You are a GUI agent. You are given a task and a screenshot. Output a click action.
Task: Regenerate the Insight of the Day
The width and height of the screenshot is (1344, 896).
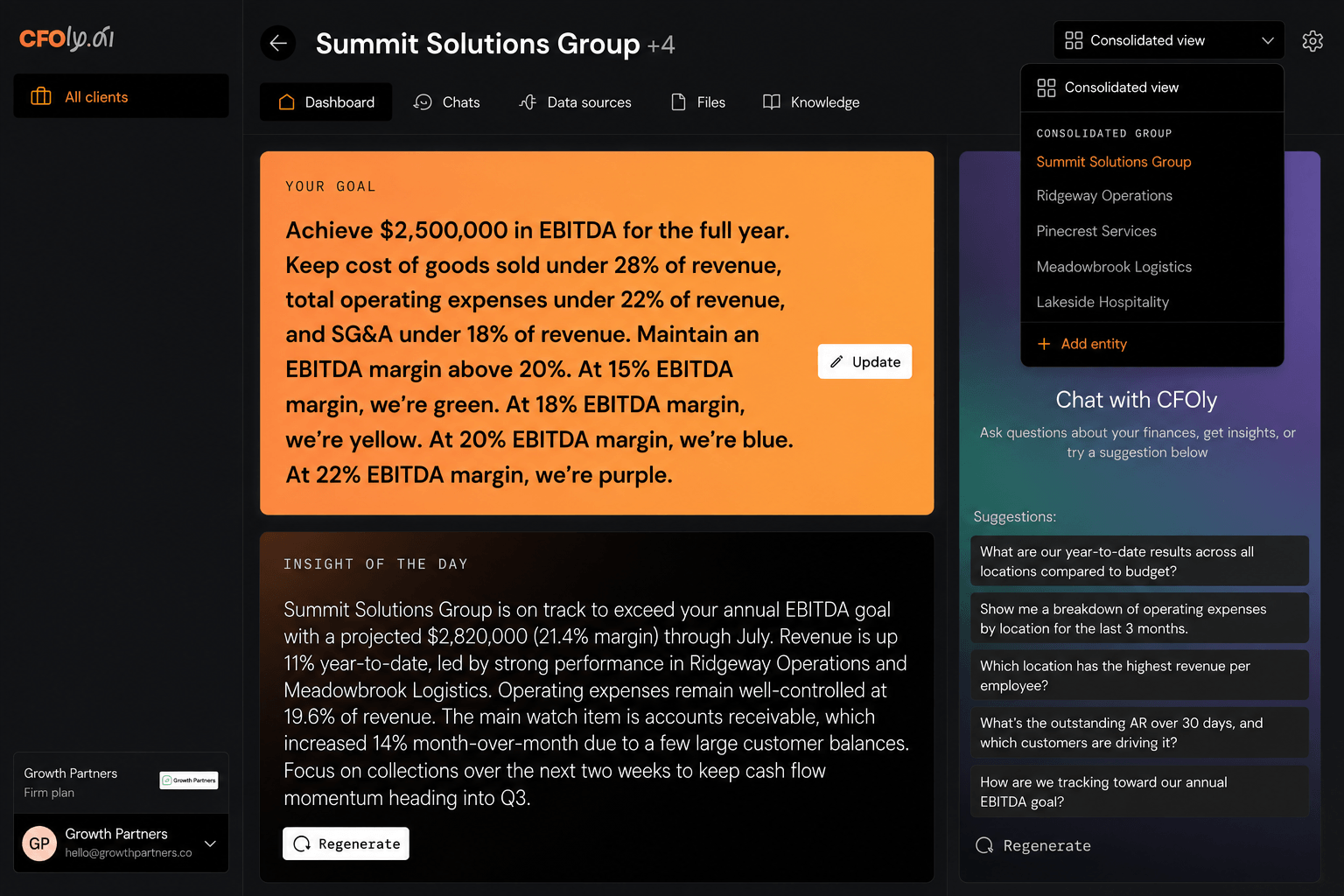[346, 843]
